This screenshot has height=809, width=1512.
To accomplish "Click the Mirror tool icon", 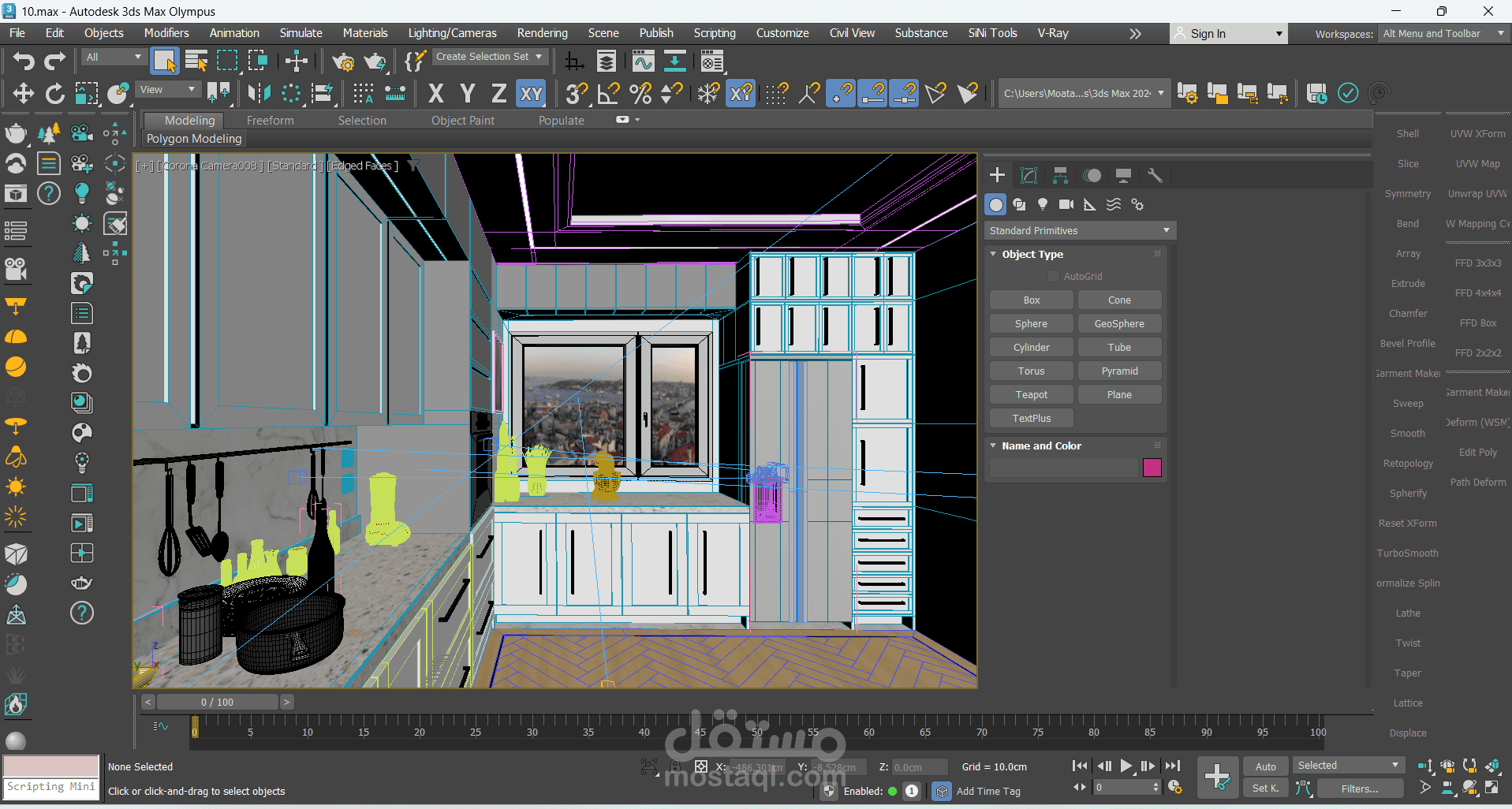I will point(259,94).
